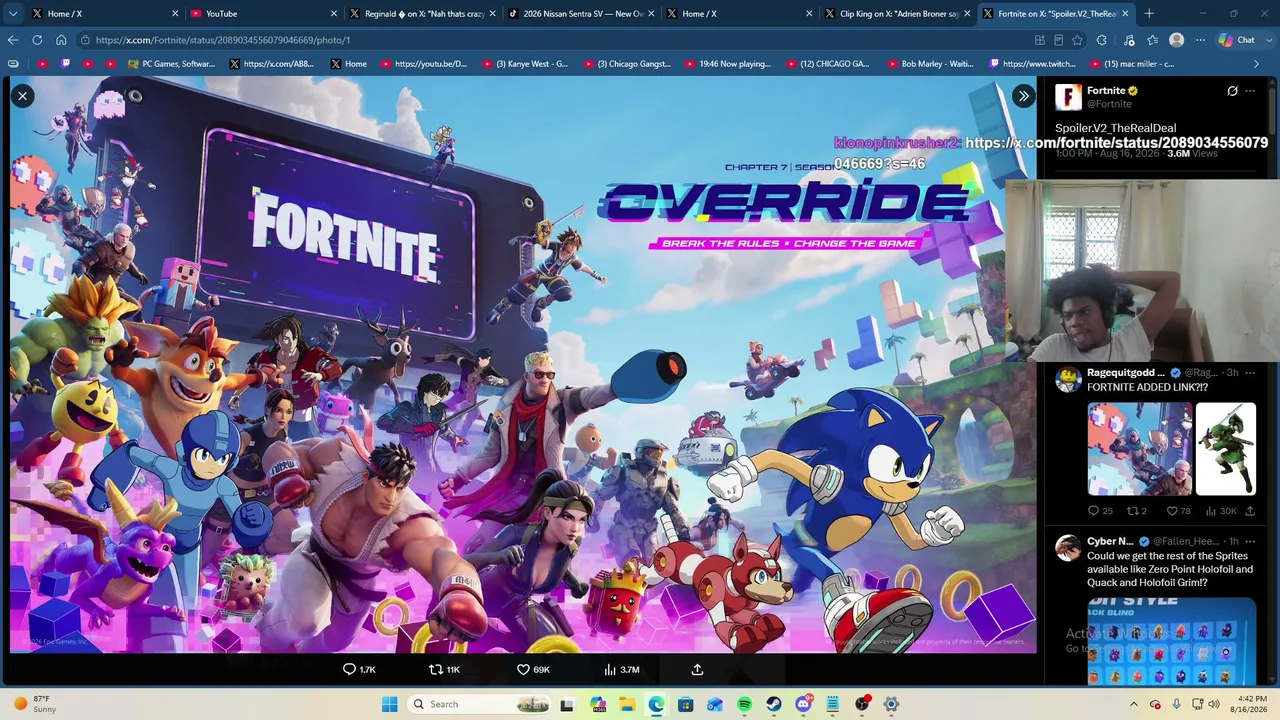Open replies using the 1.7K comment icon
Screen dimensions: 1280x720
tap(359, 669)
